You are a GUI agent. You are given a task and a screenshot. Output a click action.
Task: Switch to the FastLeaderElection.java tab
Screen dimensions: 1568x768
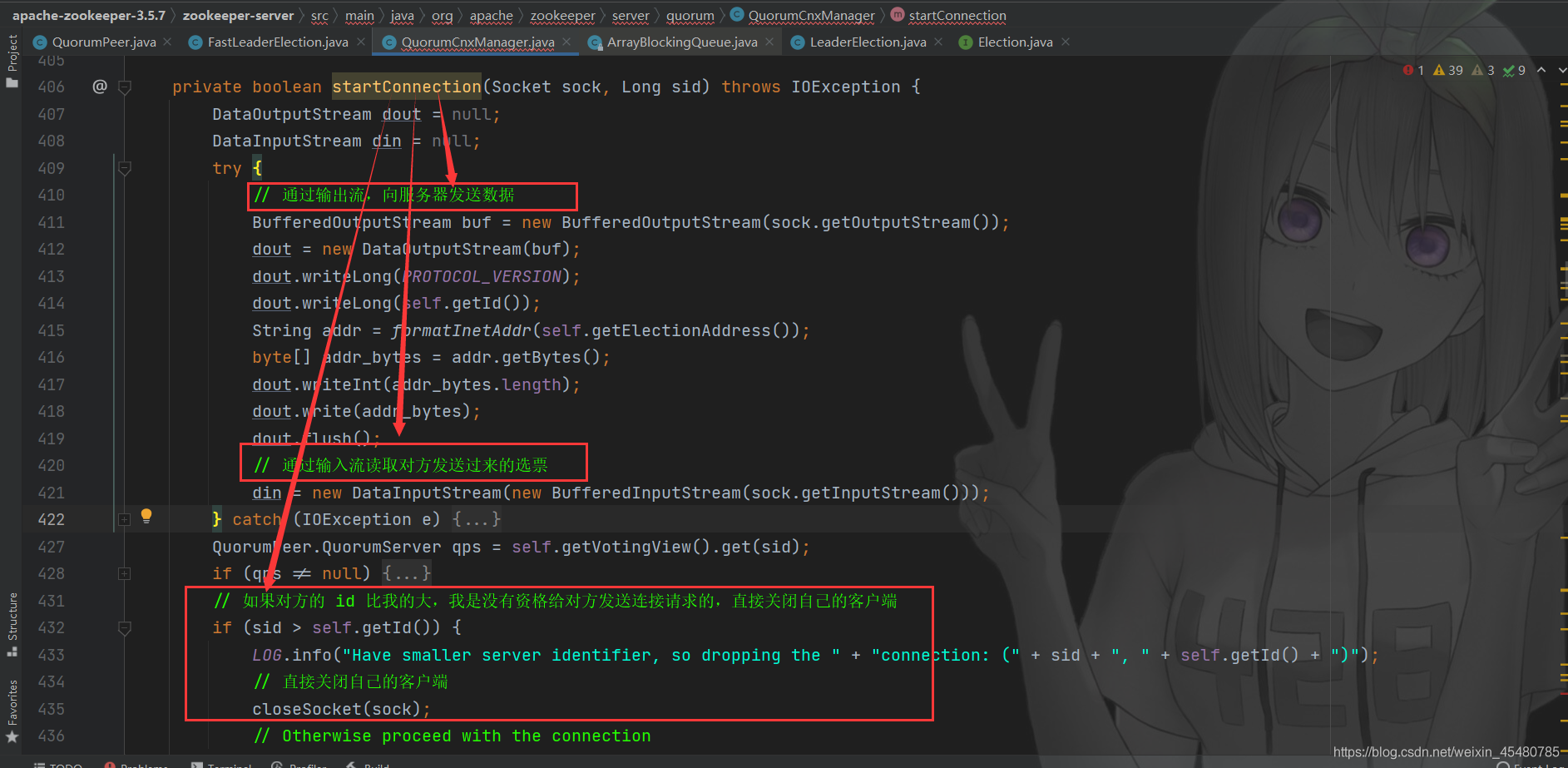pos(278,42)
